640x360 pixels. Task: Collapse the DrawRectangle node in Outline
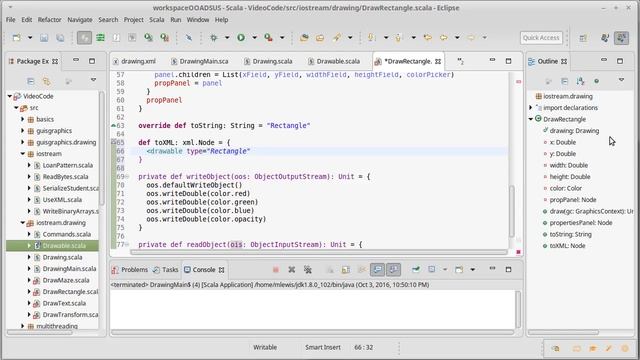coord(531,119)
